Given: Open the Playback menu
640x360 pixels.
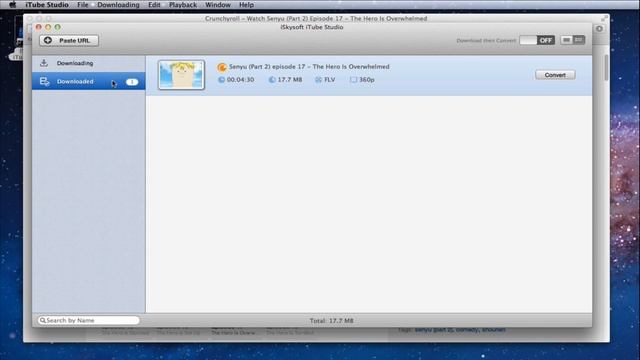Looking at the screenshot, I should click(183, 5).
